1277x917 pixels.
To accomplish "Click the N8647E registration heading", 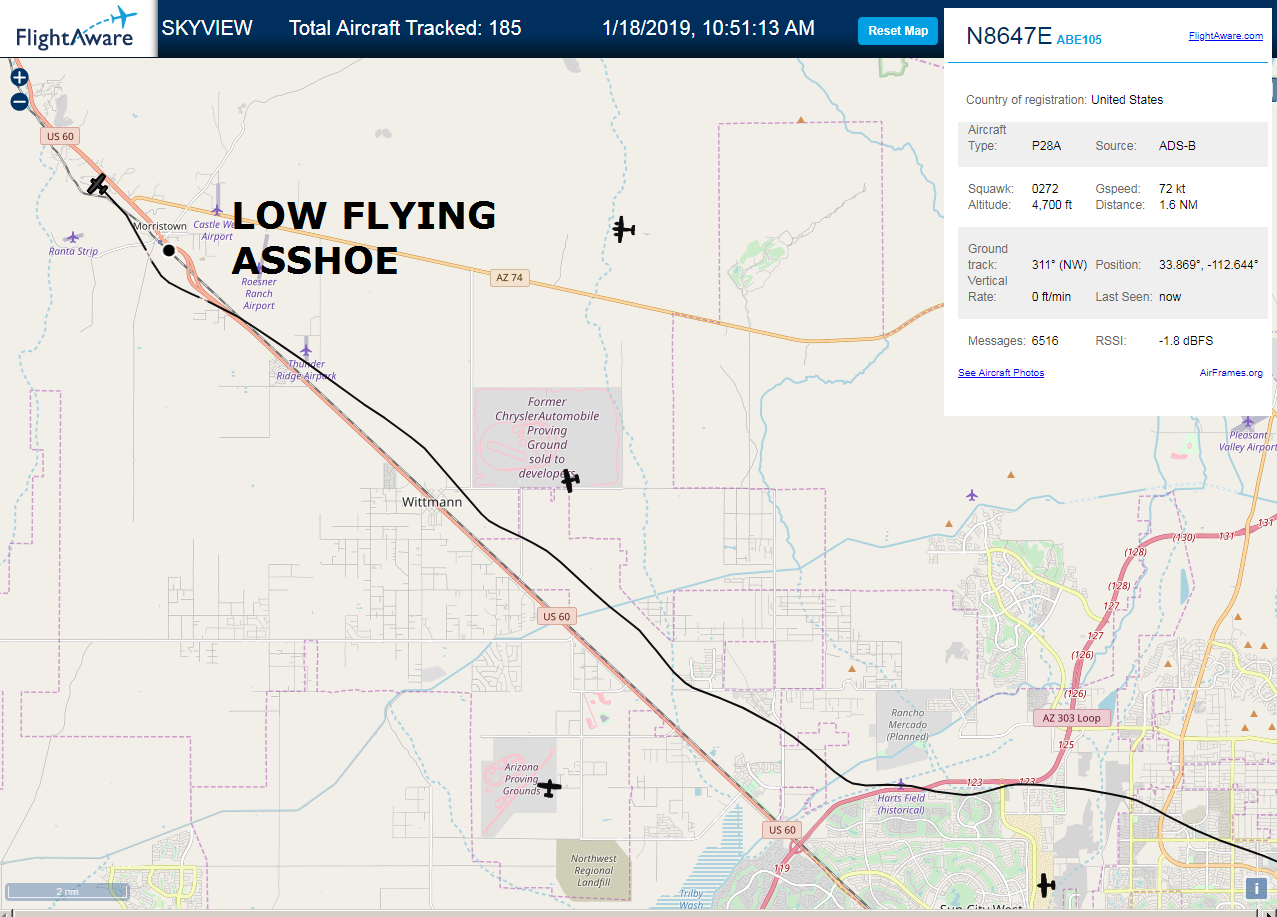I will (1009, 36).
